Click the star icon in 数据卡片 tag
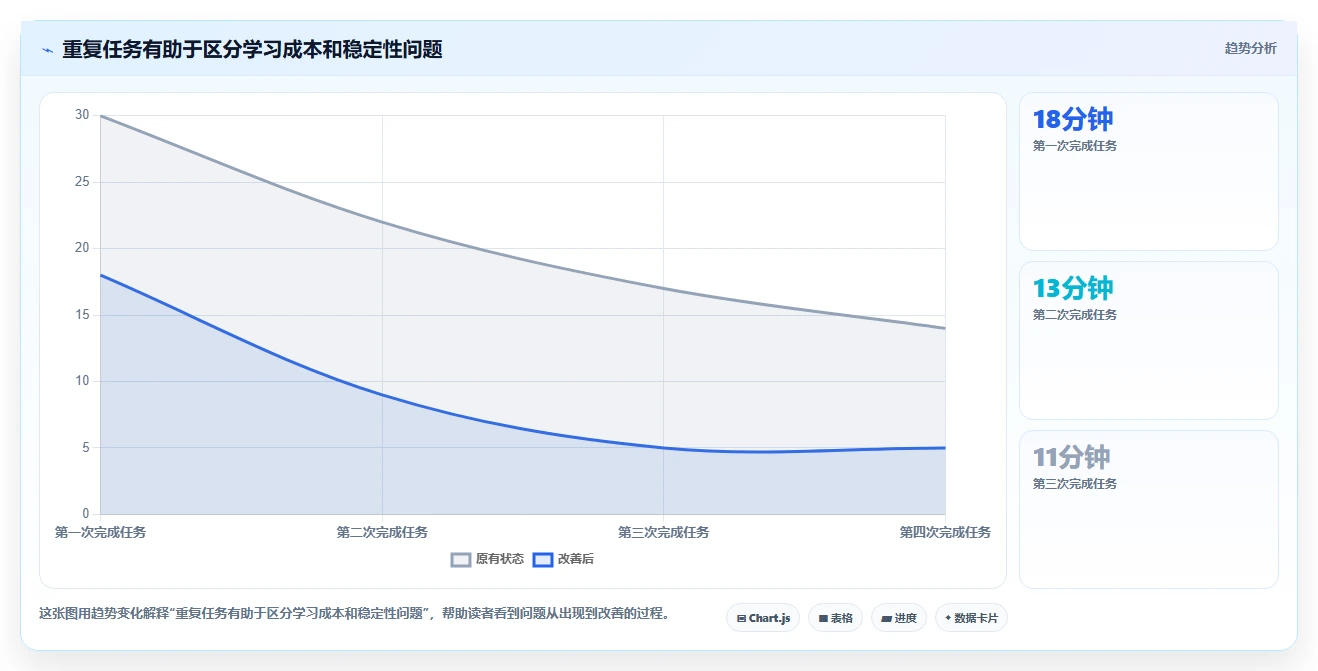 pos(948,618)
